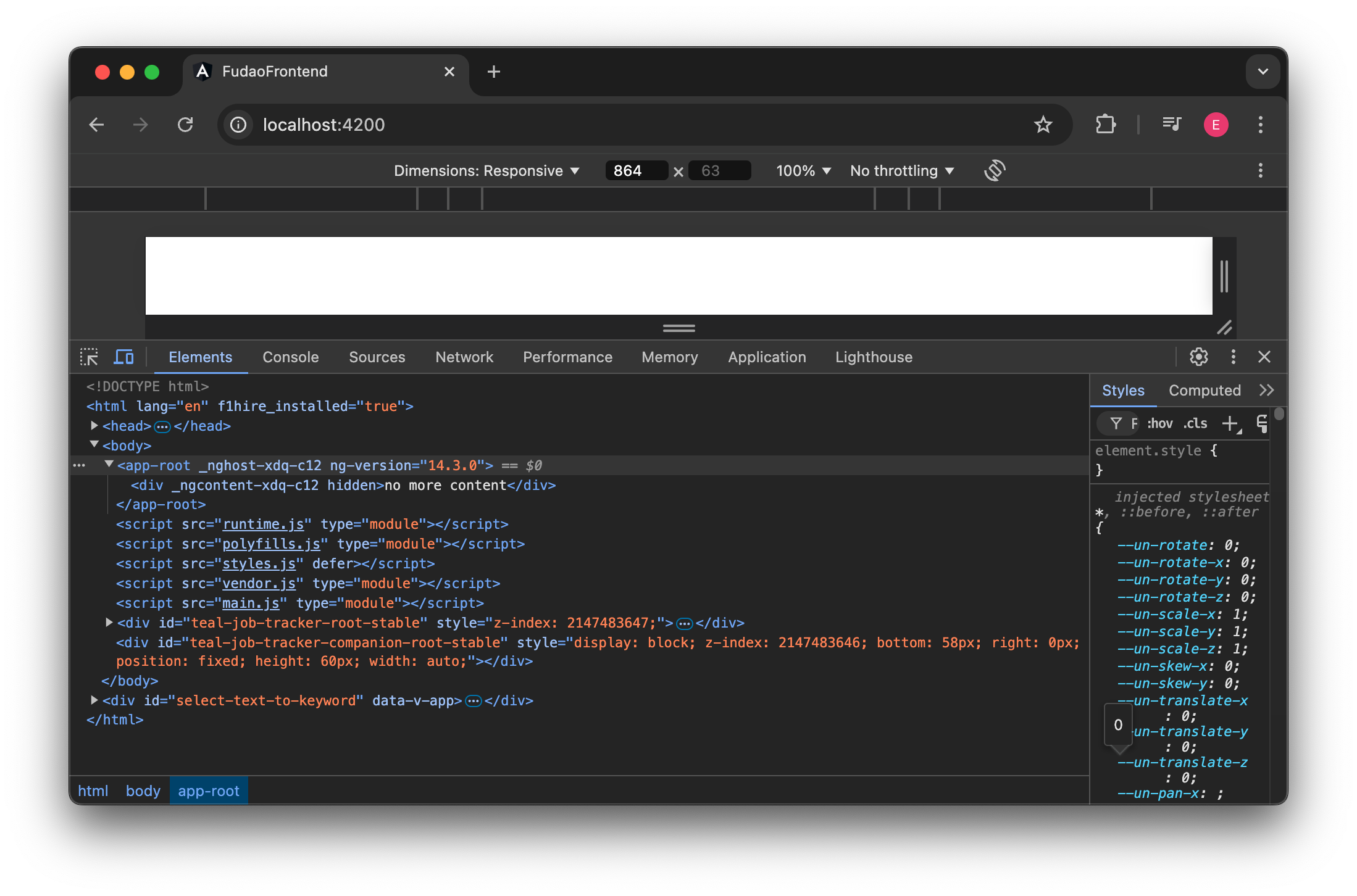Add a new style rule plus icon

coord(1230,423)
